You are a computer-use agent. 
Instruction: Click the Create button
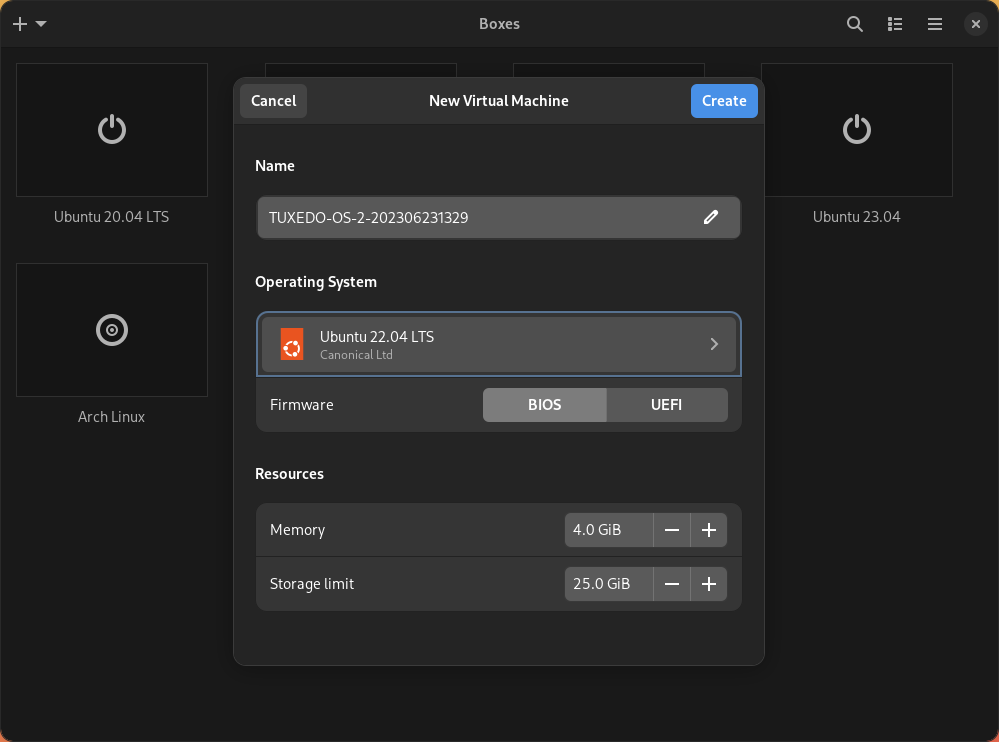(x=724, y=101)
